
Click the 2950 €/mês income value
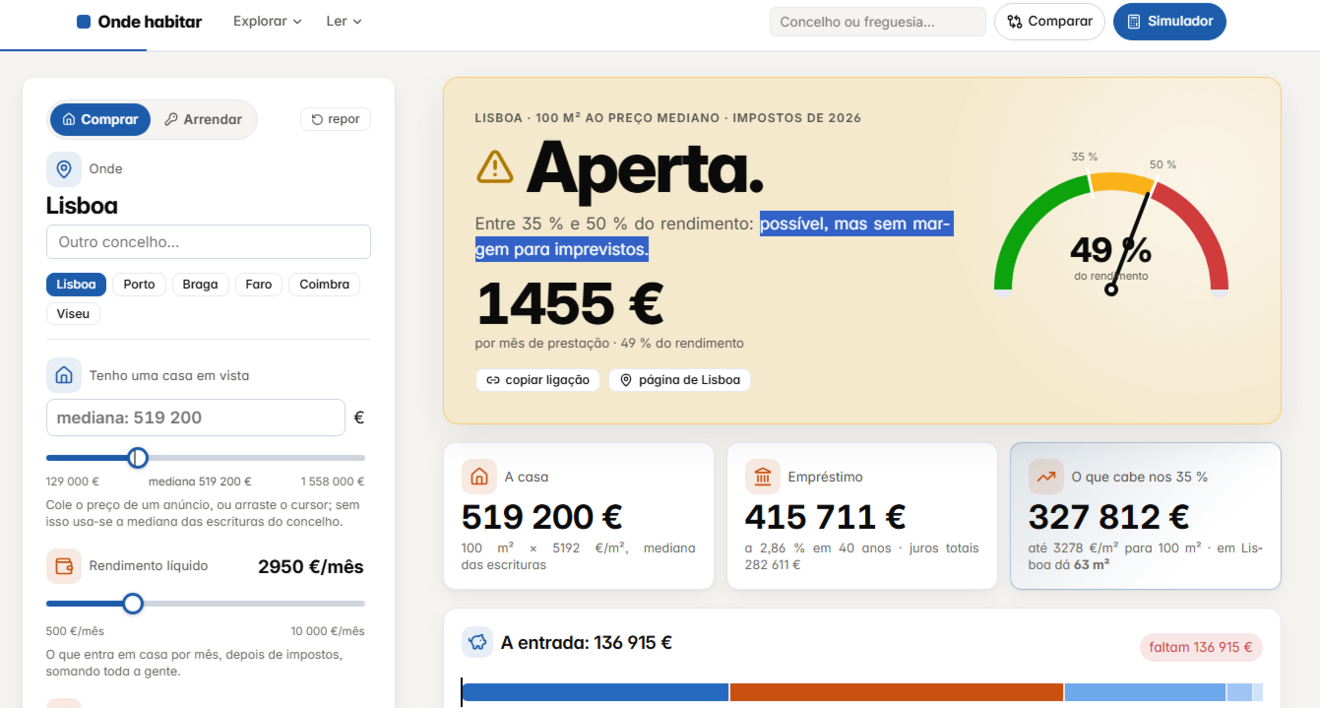click(x=311, y=567)
